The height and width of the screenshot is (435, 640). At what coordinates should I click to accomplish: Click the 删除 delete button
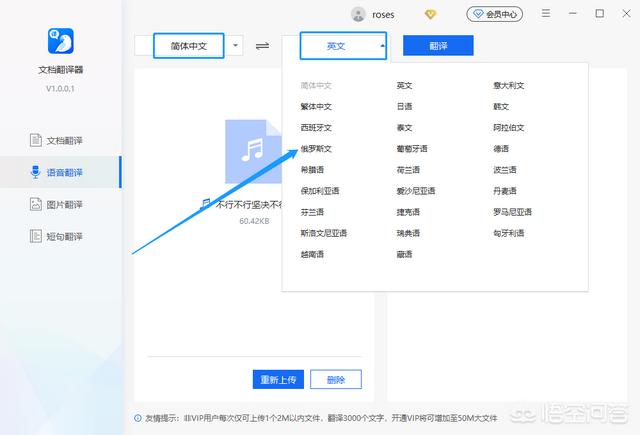click(336, 379)
